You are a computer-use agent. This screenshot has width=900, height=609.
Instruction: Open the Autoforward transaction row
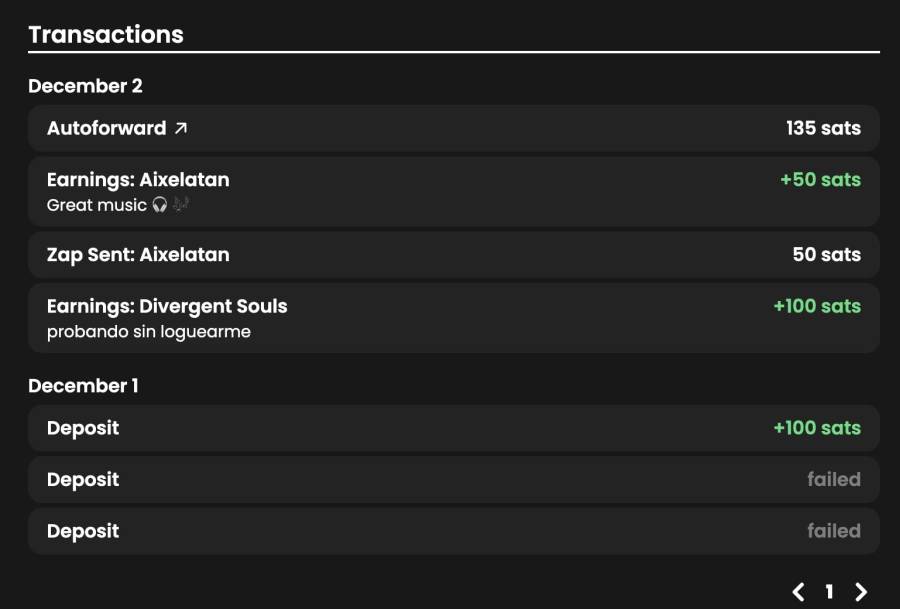[453, 128]
